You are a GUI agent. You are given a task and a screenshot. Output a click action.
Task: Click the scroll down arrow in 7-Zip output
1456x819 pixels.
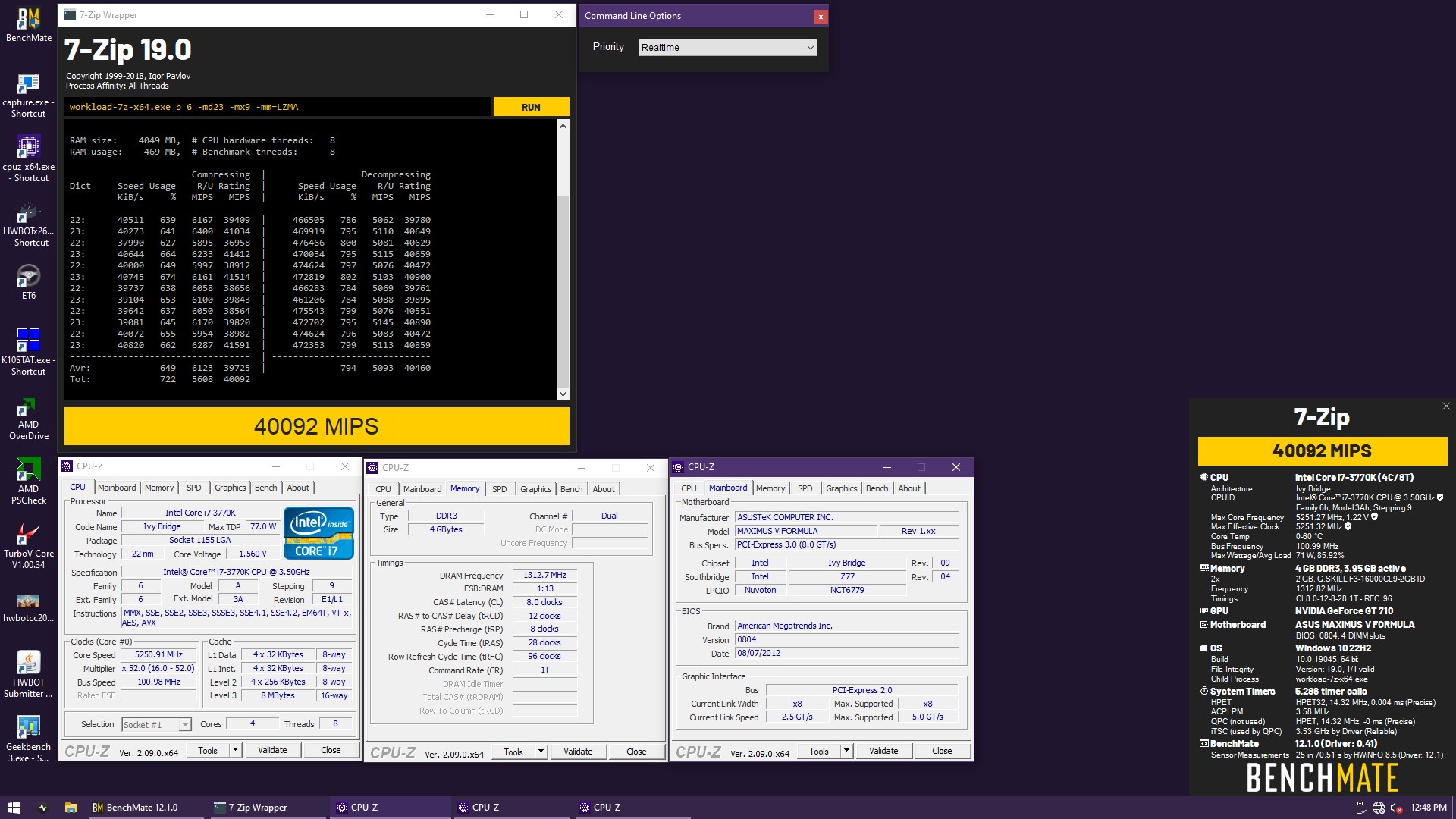(x=563, y=394)
